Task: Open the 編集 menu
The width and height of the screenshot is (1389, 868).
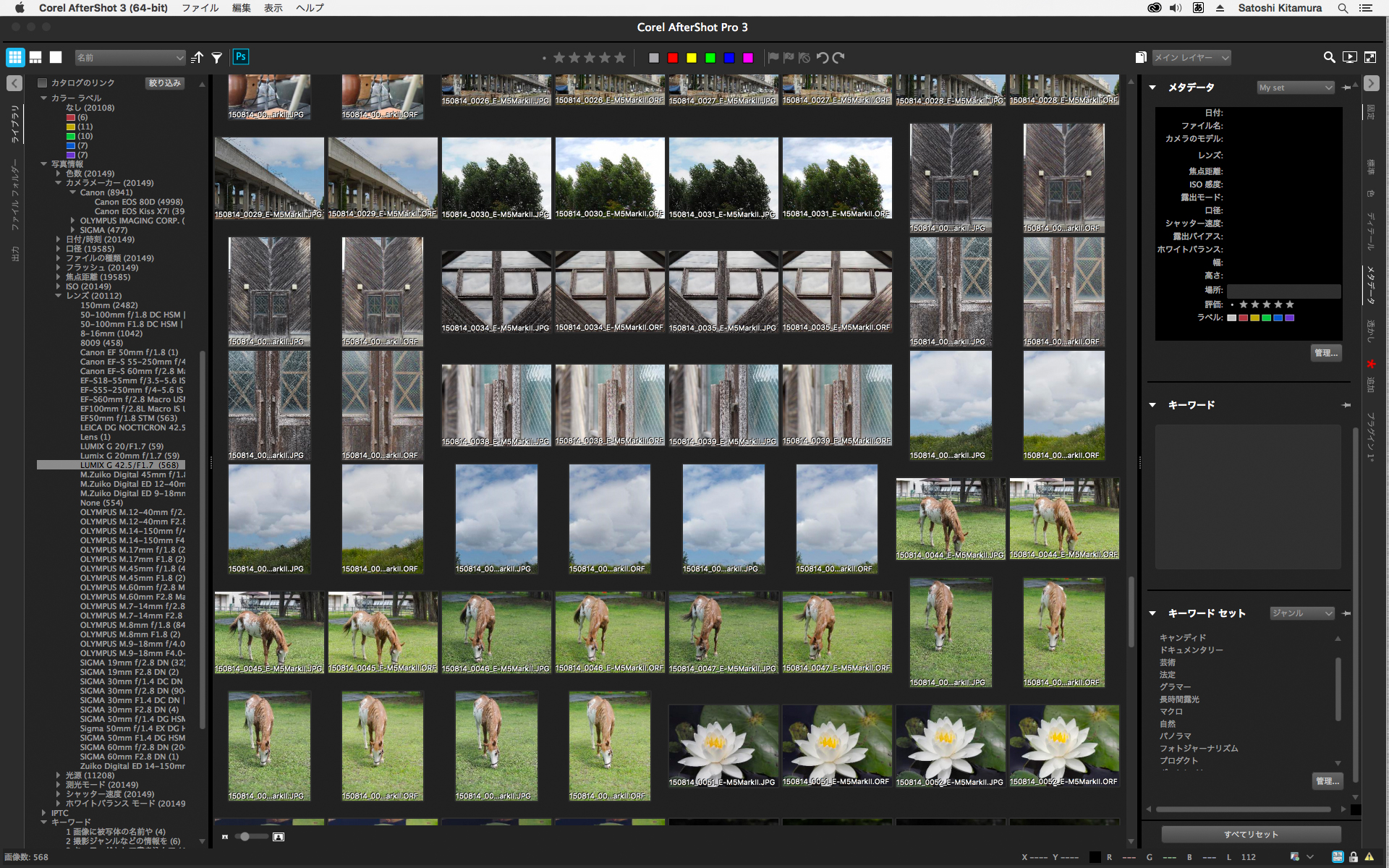Action: 241,8
